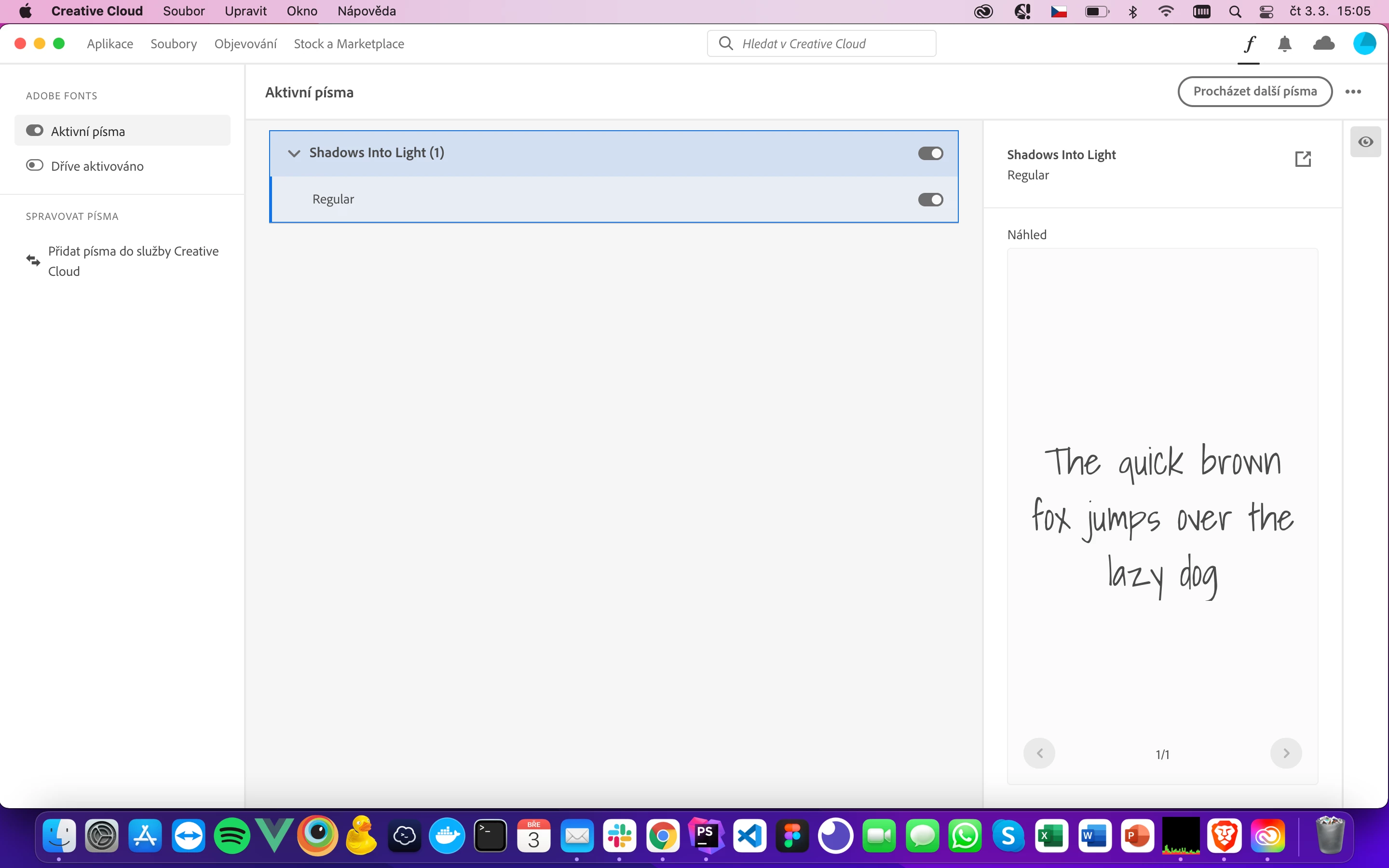Viewport: 1389px width, 868px height.
Task: Open the three-dot more options menu
Action: [1353, 92]
